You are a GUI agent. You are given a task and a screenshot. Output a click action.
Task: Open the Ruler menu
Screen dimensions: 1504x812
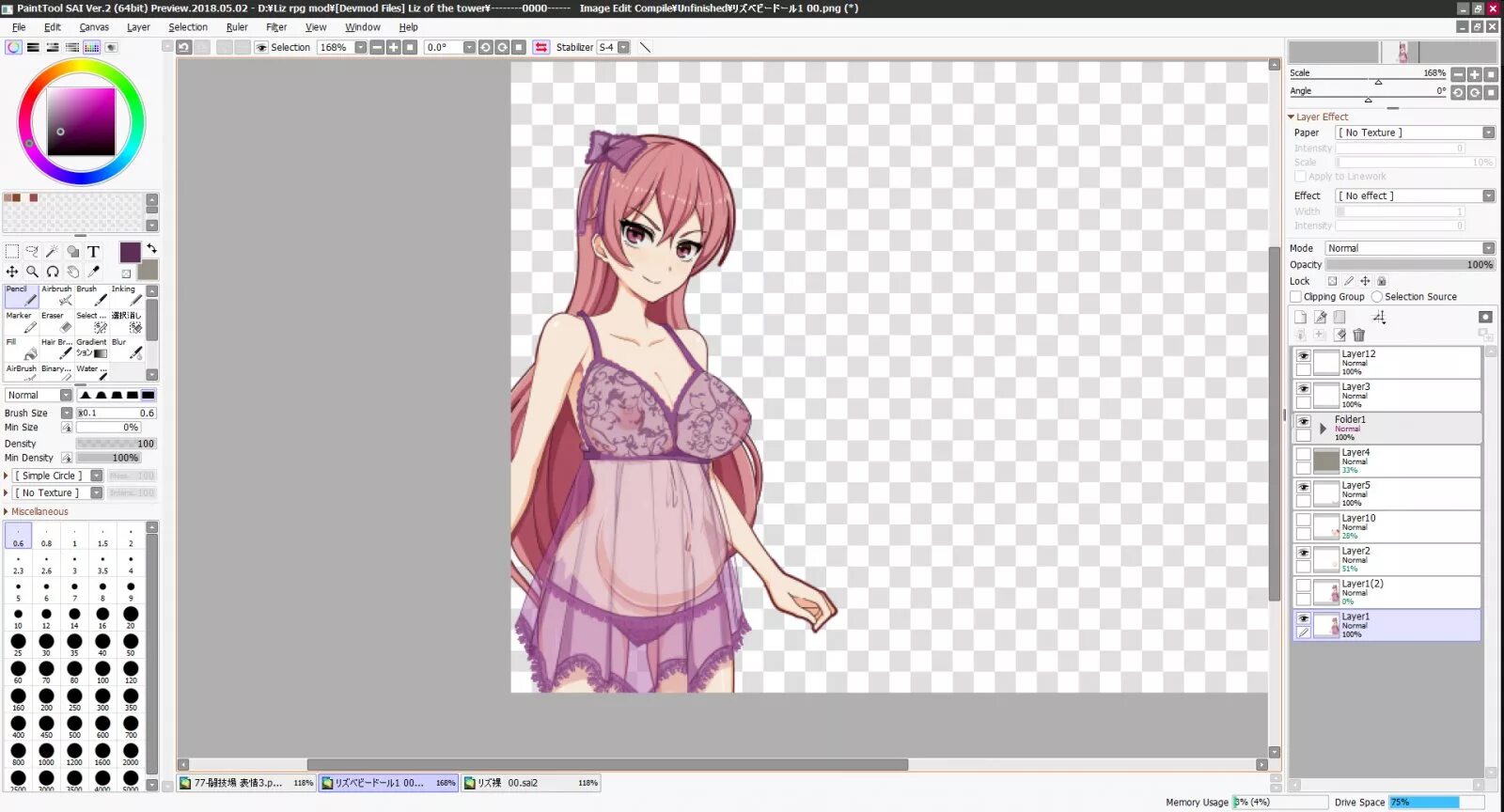click(x=237, y=27)
